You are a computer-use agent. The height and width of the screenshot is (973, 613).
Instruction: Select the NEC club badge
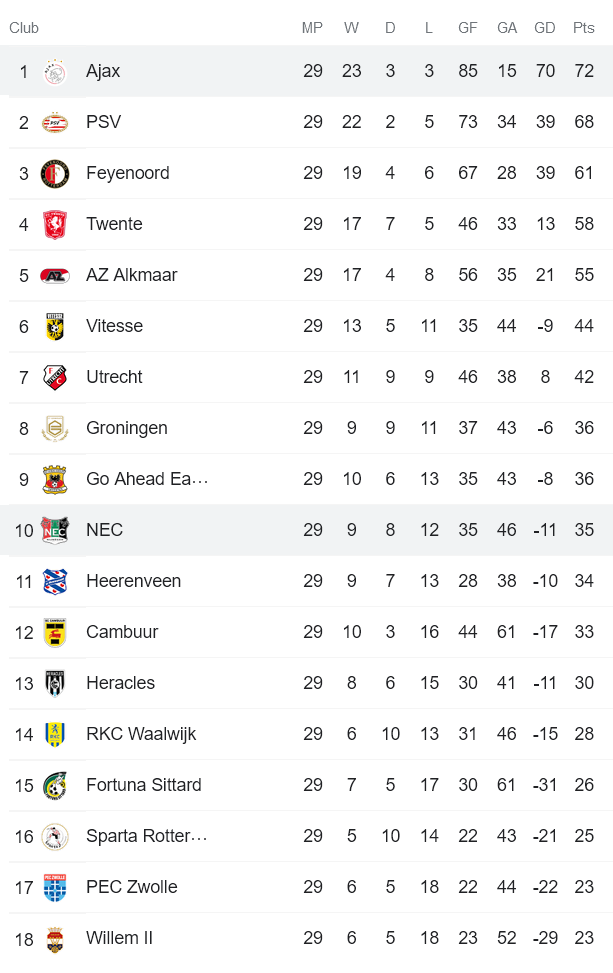(x=55, y=531)
